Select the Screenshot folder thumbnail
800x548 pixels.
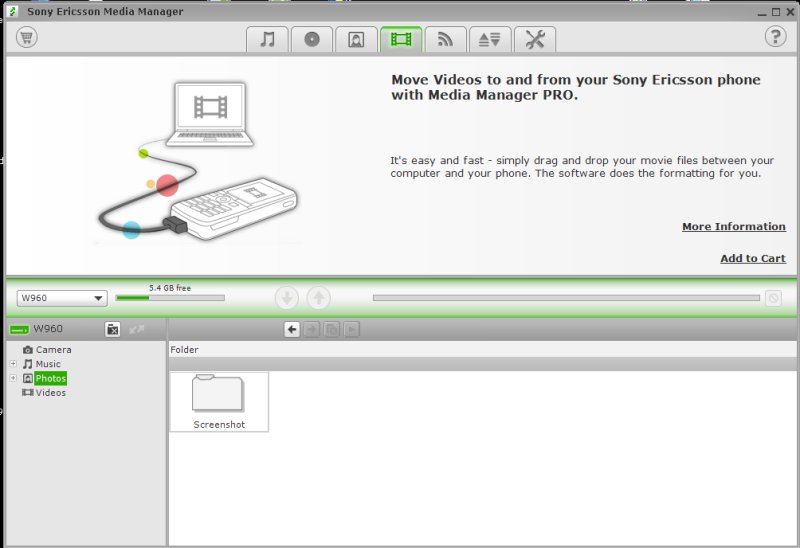[x=219, y=402]
